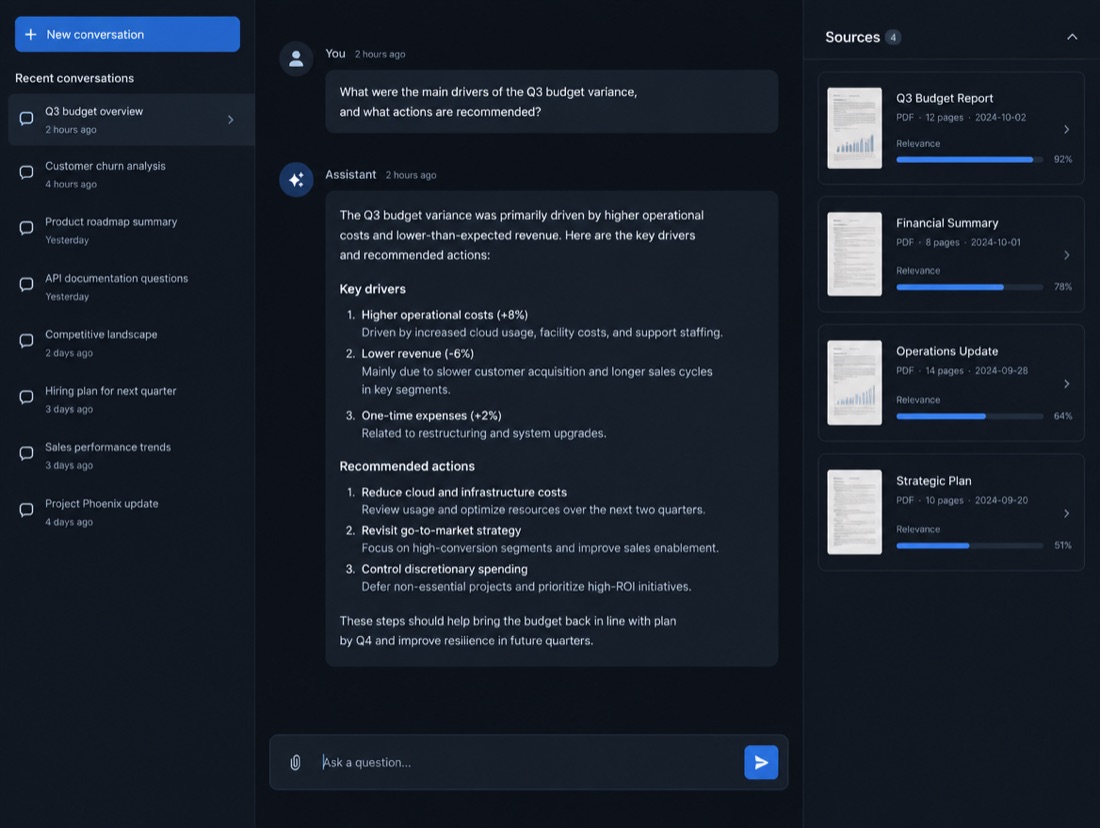Click the Assistant sparkle avatar icon

click(x=296, y=180)
